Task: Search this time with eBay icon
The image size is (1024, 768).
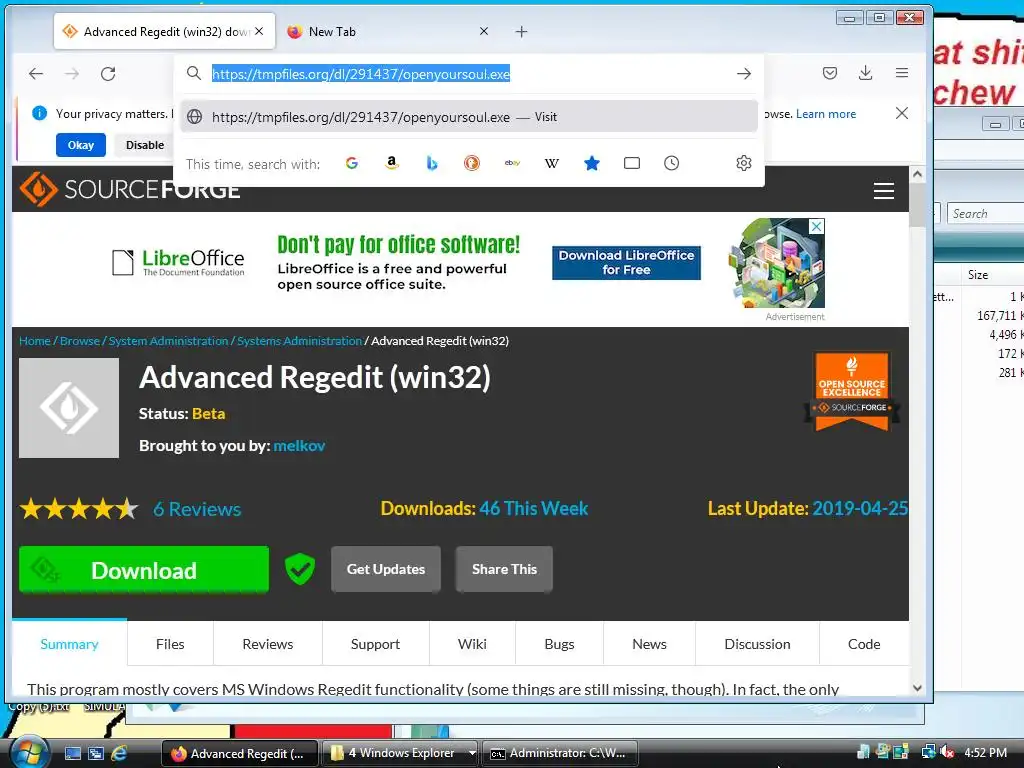Action: [512, 163]
